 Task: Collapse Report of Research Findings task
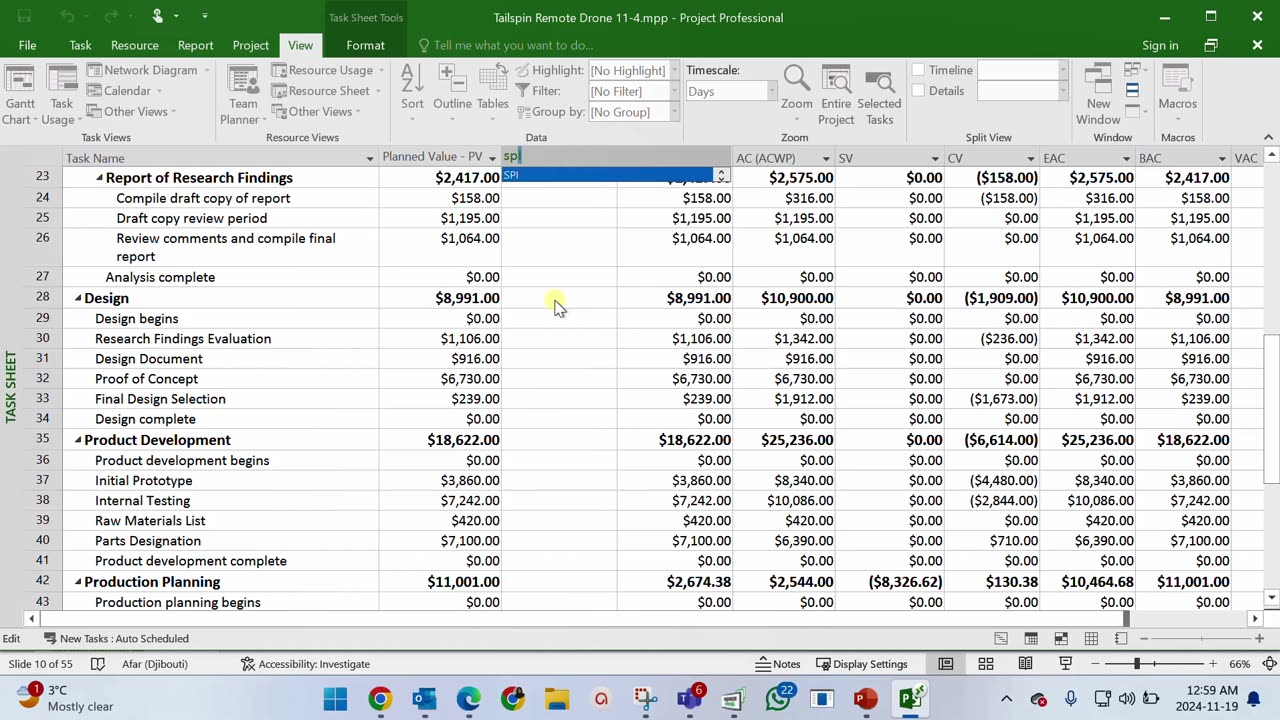[99, 178]
